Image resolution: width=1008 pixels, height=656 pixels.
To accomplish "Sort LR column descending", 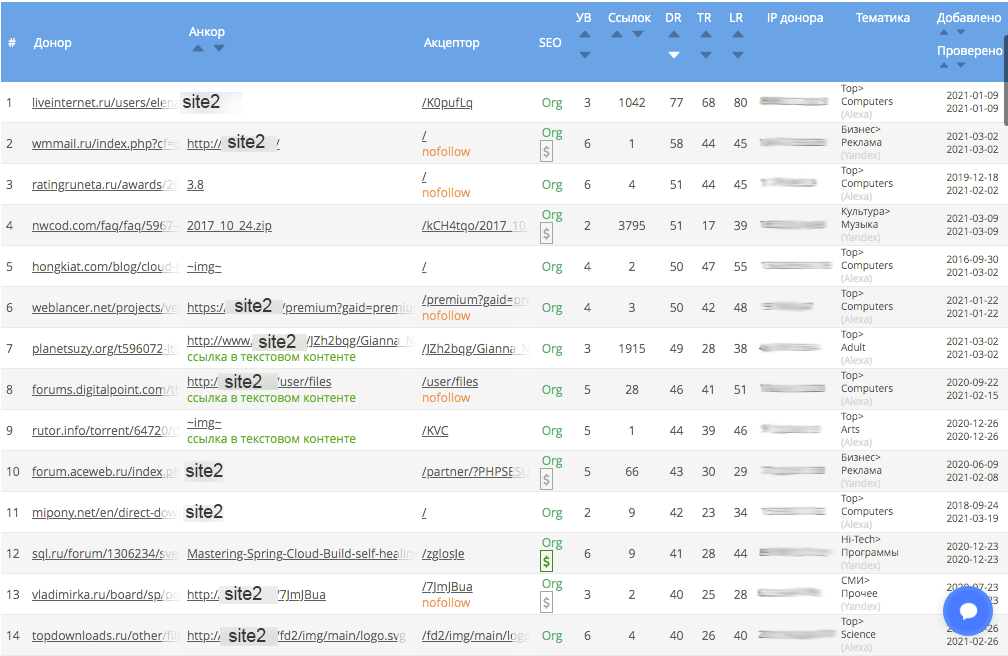I will point(738,55).
